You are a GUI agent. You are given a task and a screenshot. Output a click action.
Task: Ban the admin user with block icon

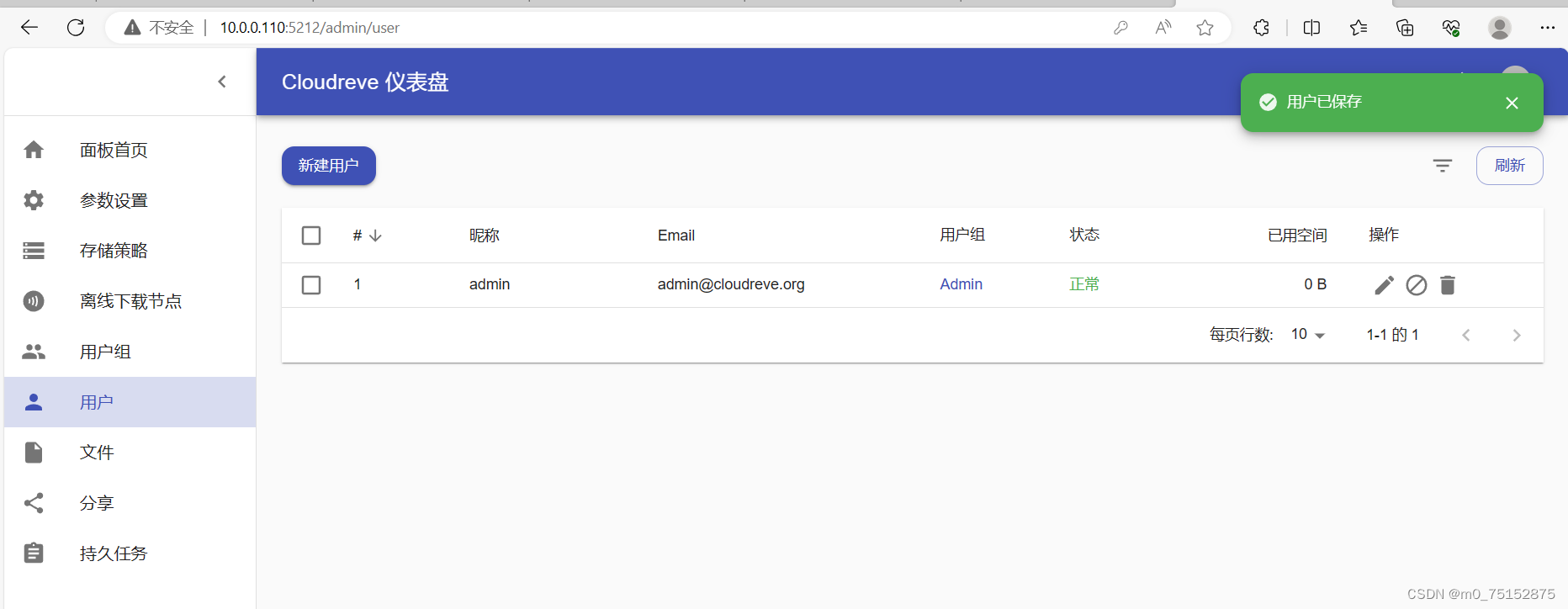click(1417, 285)
